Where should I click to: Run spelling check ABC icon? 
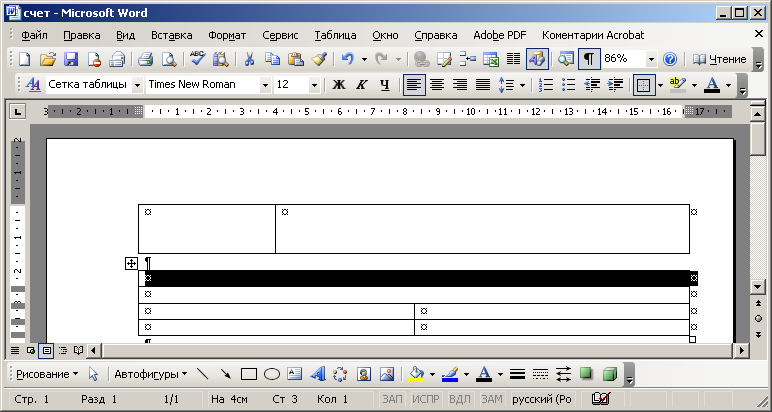(x=198, y=60)
